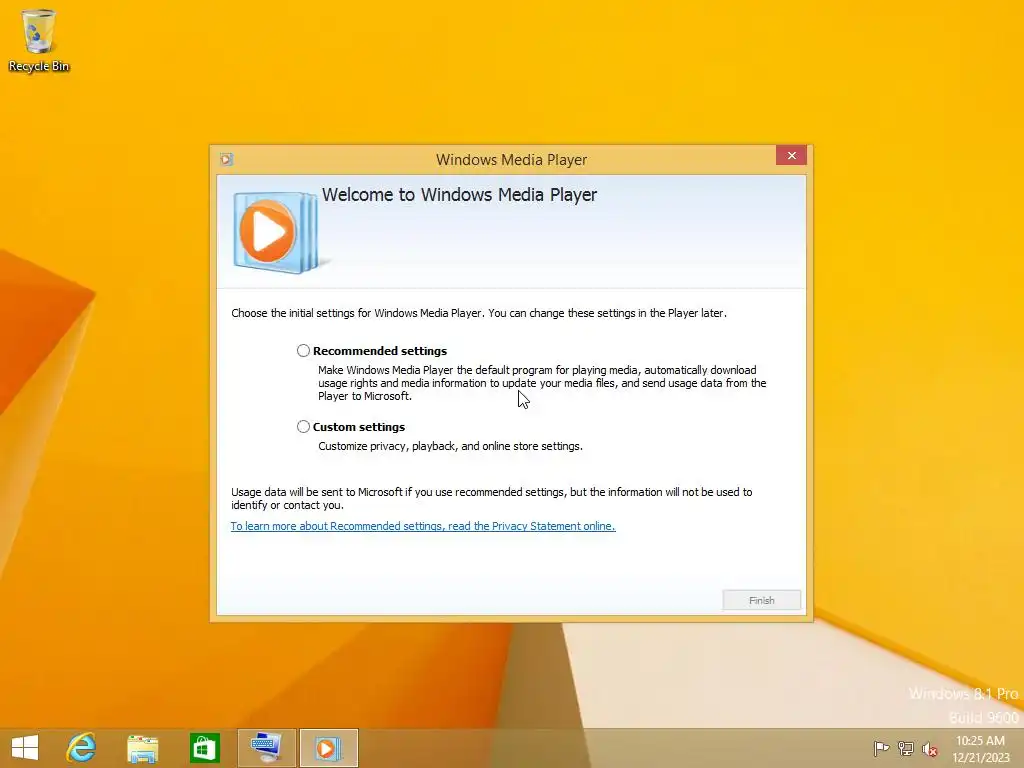Select the Recommended settings radio button
The image size is (1024, 768).
pyautogui.click(x=303, y=351)
